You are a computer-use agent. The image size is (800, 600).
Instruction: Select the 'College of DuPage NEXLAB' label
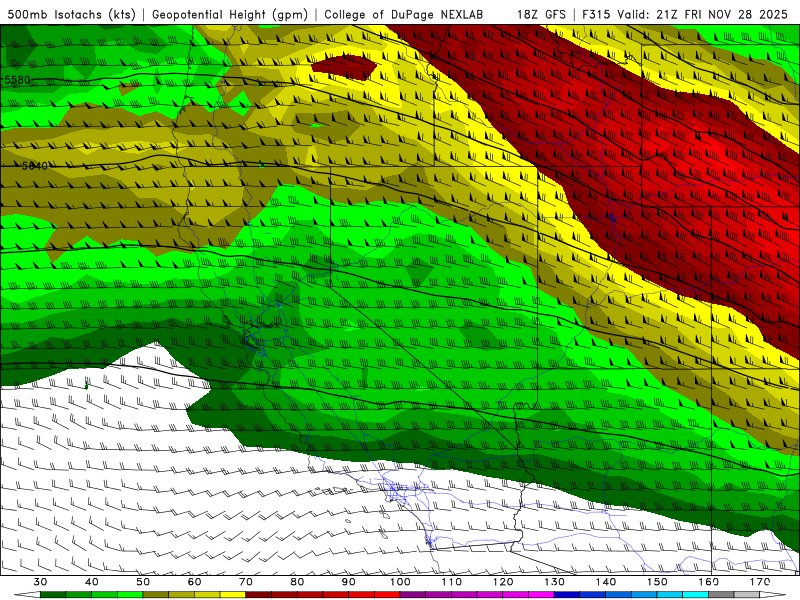tap(403, 14)
